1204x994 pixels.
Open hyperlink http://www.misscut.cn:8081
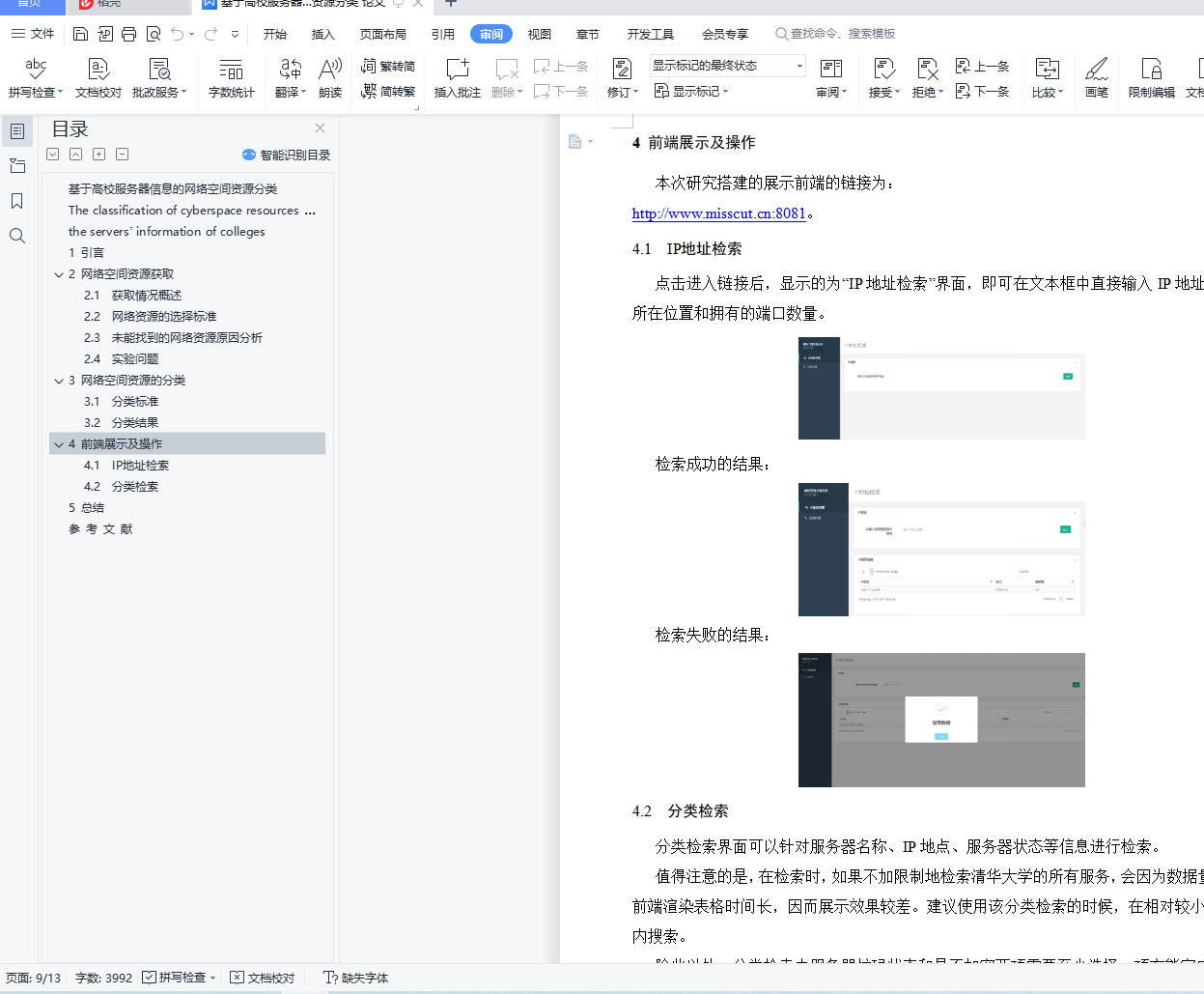[x=718, y=213]
